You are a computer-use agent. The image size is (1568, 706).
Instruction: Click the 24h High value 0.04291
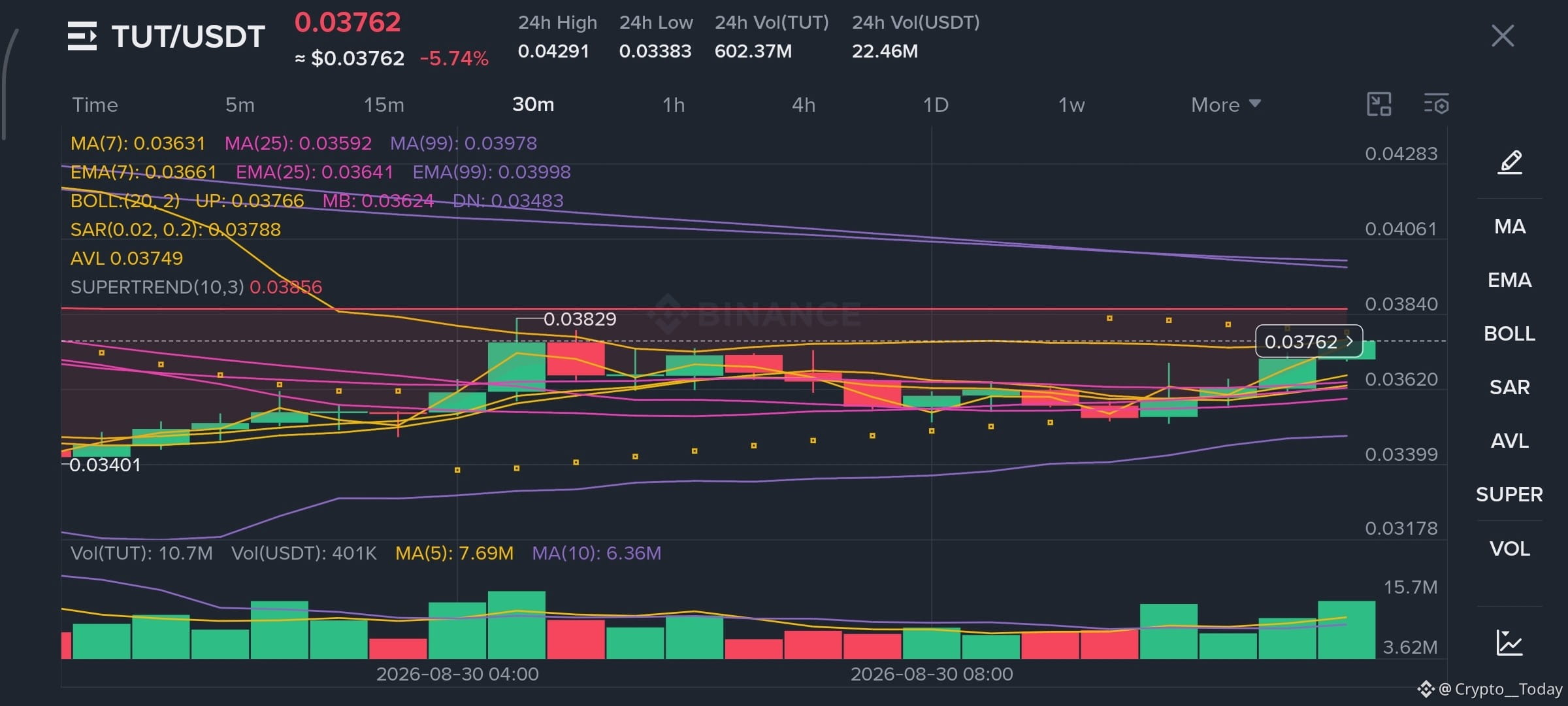coord(553,51)
